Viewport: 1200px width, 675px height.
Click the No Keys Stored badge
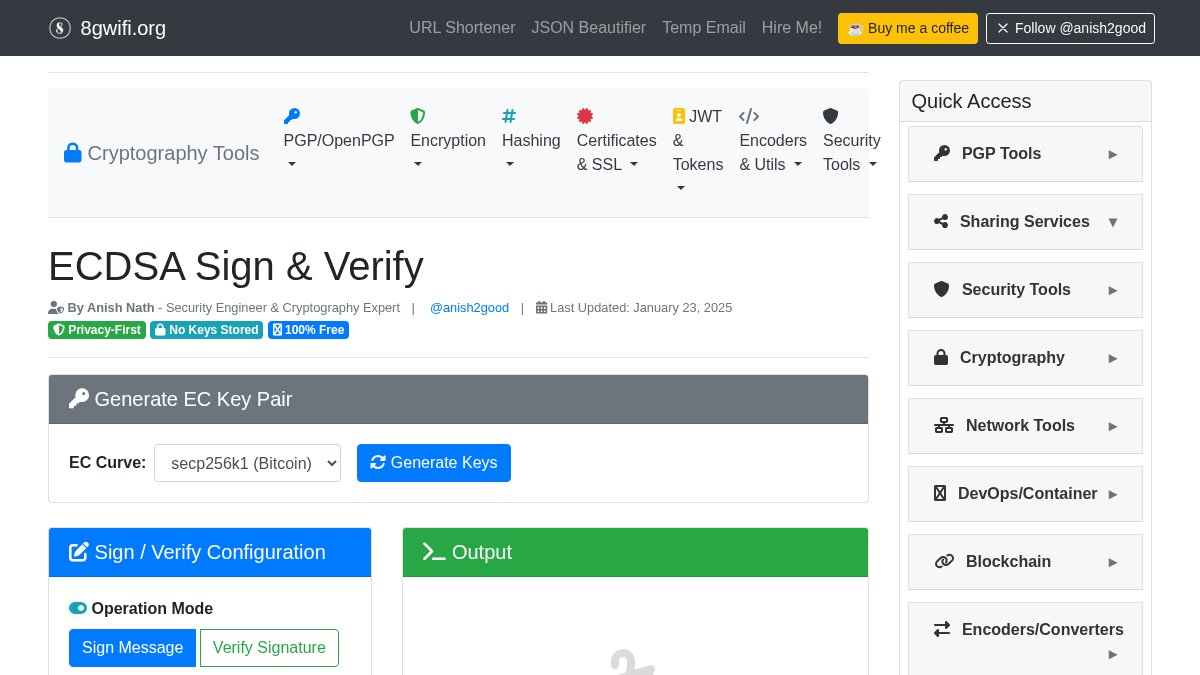tap(207, 330)
